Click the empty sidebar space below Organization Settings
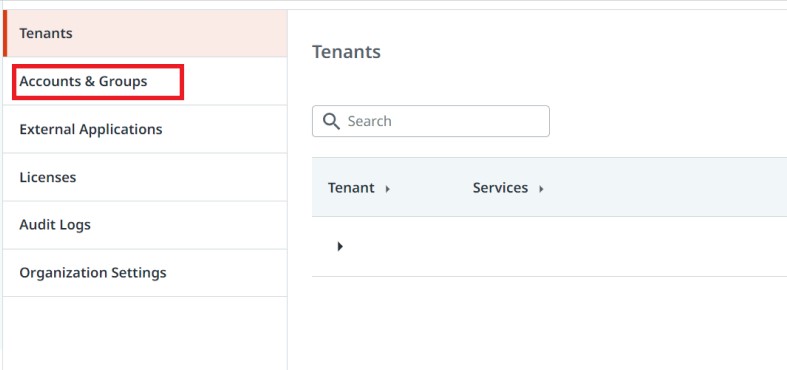Viewport: 787px width, 370px height. [x=145, y=333]
